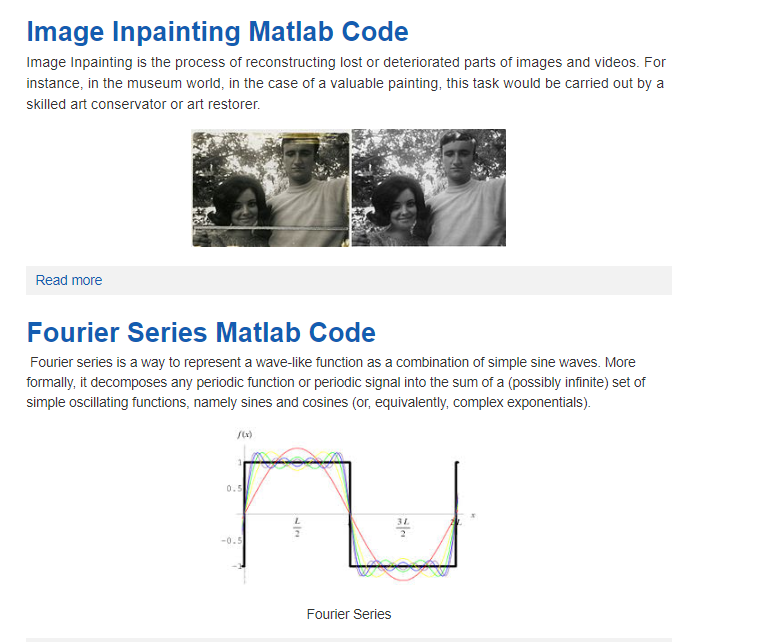
Task: Select the restored grayscale photo on the right
Action: 429,188
